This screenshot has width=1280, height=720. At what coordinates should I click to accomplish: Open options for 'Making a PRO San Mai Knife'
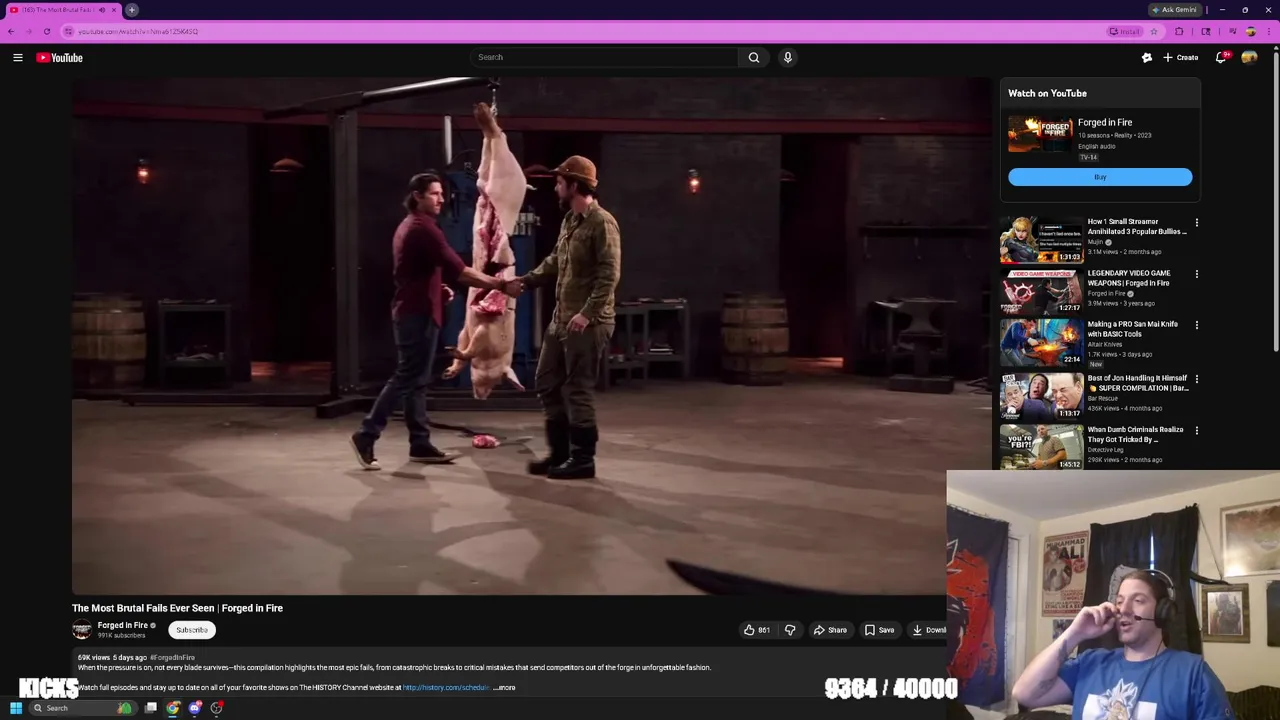[1196, 325]
